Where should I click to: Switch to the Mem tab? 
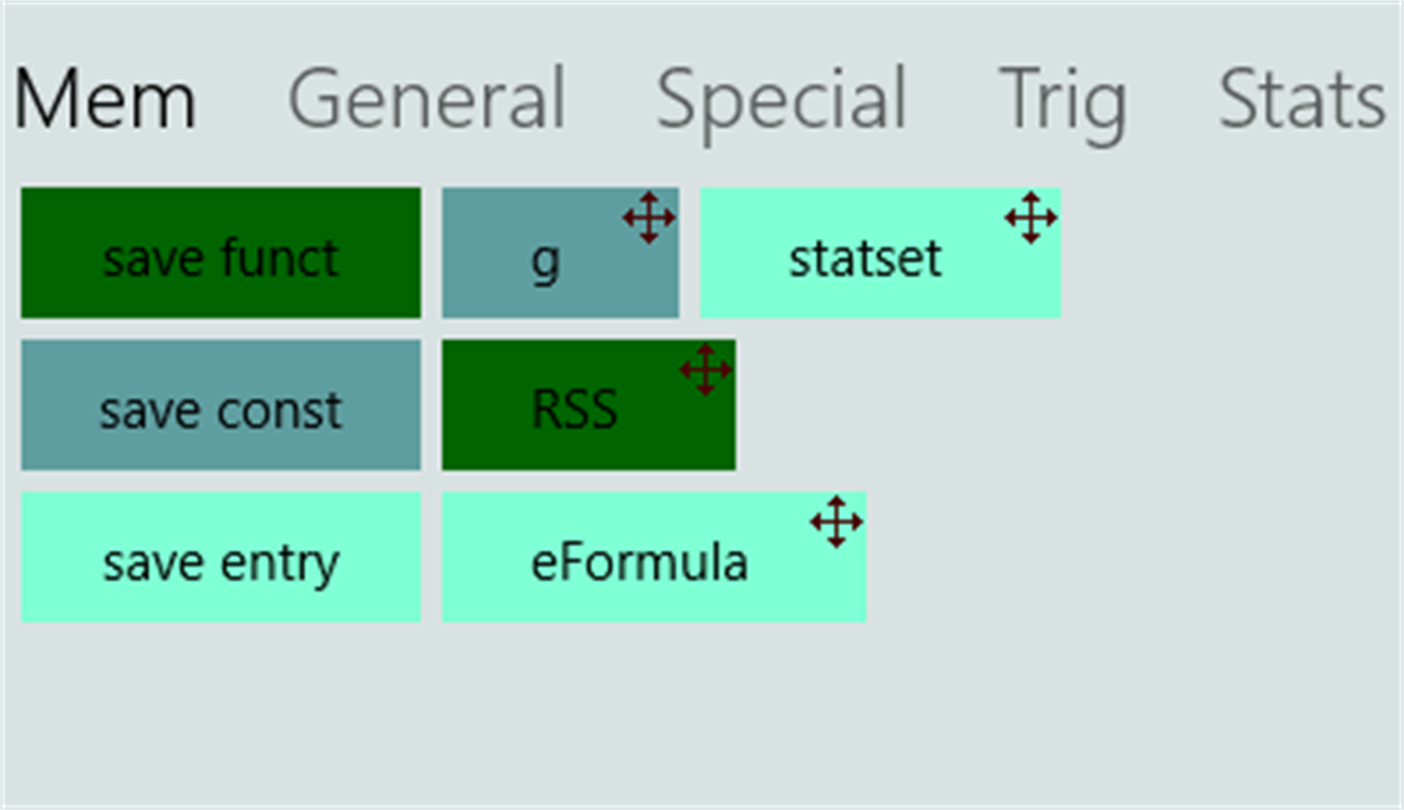pos(105,99)
